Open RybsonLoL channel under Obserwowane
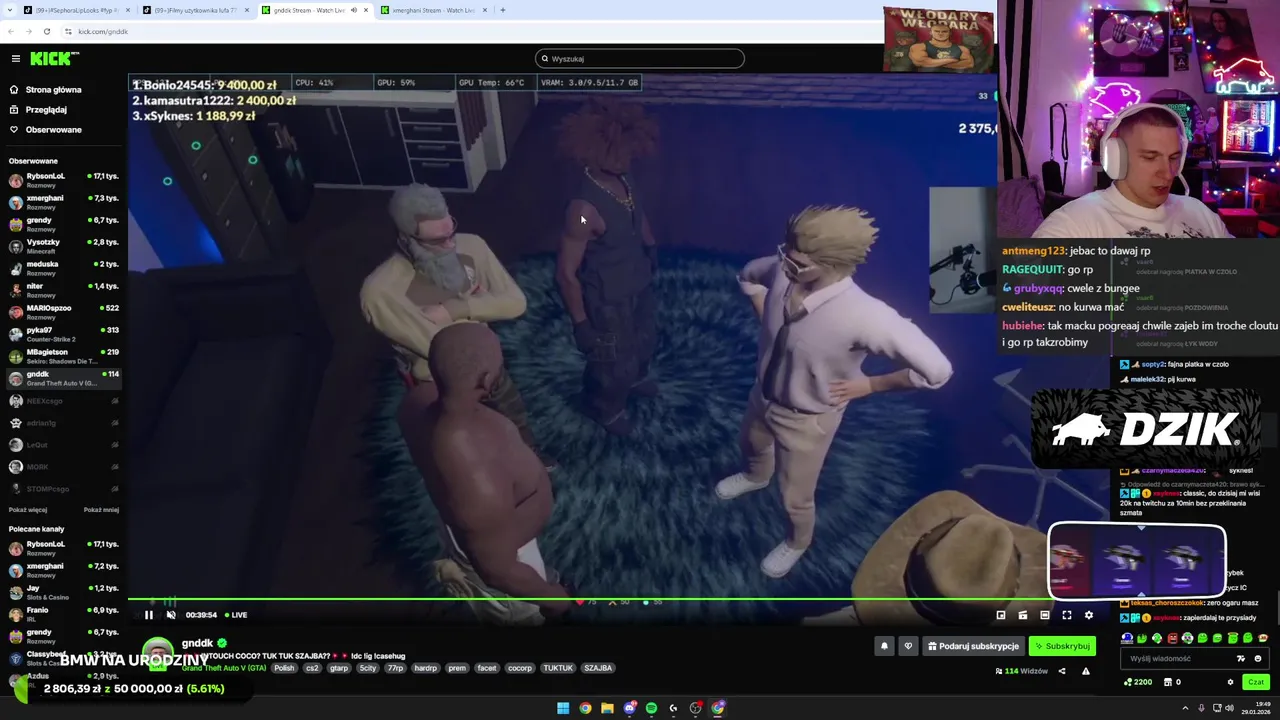 62,180
